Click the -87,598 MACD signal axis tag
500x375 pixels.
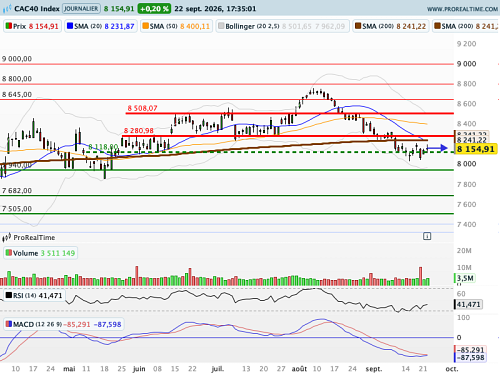pyautogui.click(x=470, y=358)
